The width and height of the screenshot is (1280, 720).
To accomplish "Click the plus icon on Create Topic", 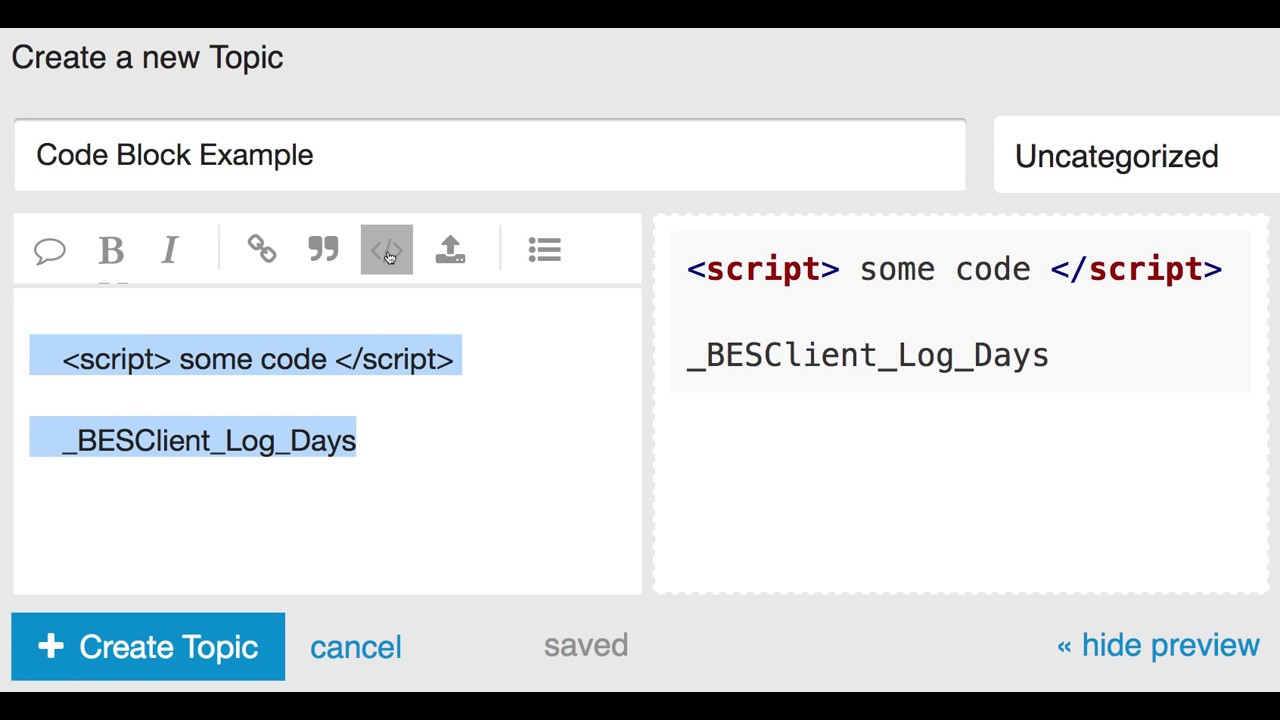I will click(x=51, y=646).
